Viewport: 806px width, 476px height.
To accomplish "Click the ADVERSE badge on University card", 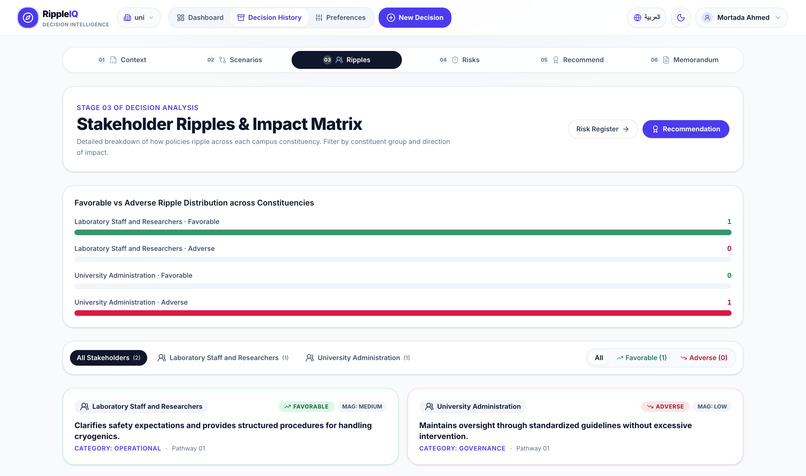I will click(665, 407).
